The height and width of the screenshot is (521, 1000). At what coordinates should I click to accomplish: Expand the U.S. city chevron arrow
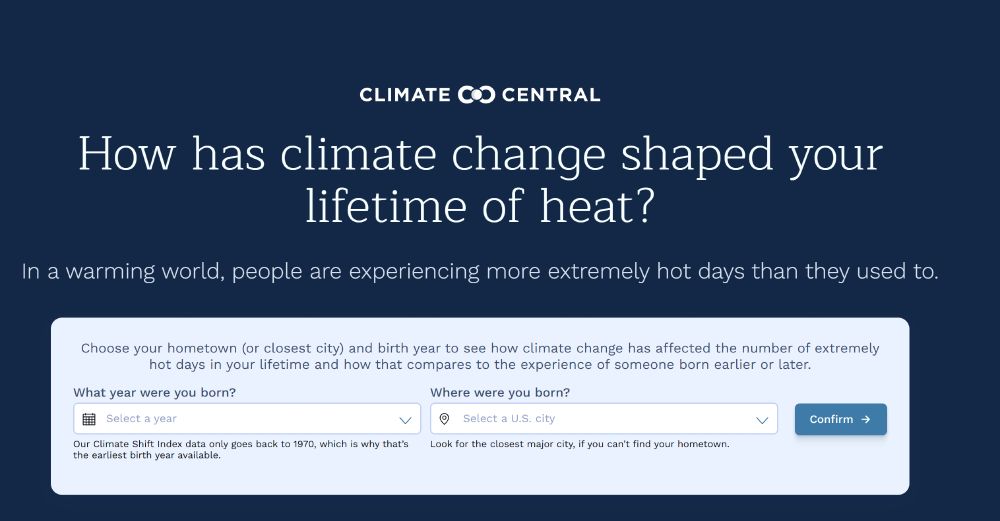coord(762,420)
